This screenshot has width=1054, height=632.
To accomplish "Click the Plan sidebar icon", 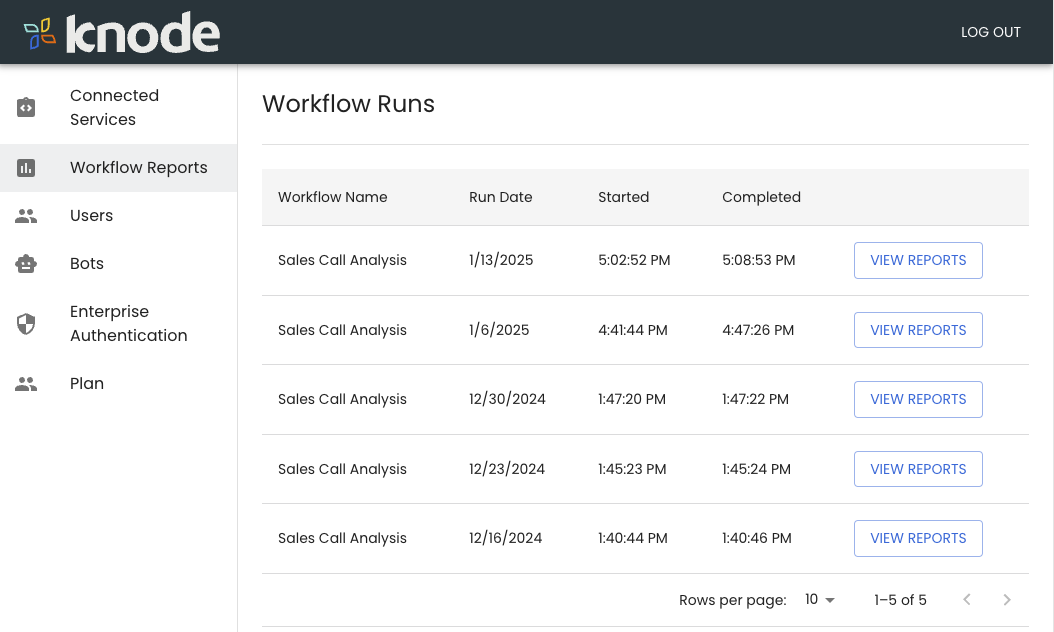I will tap(27, 384).
